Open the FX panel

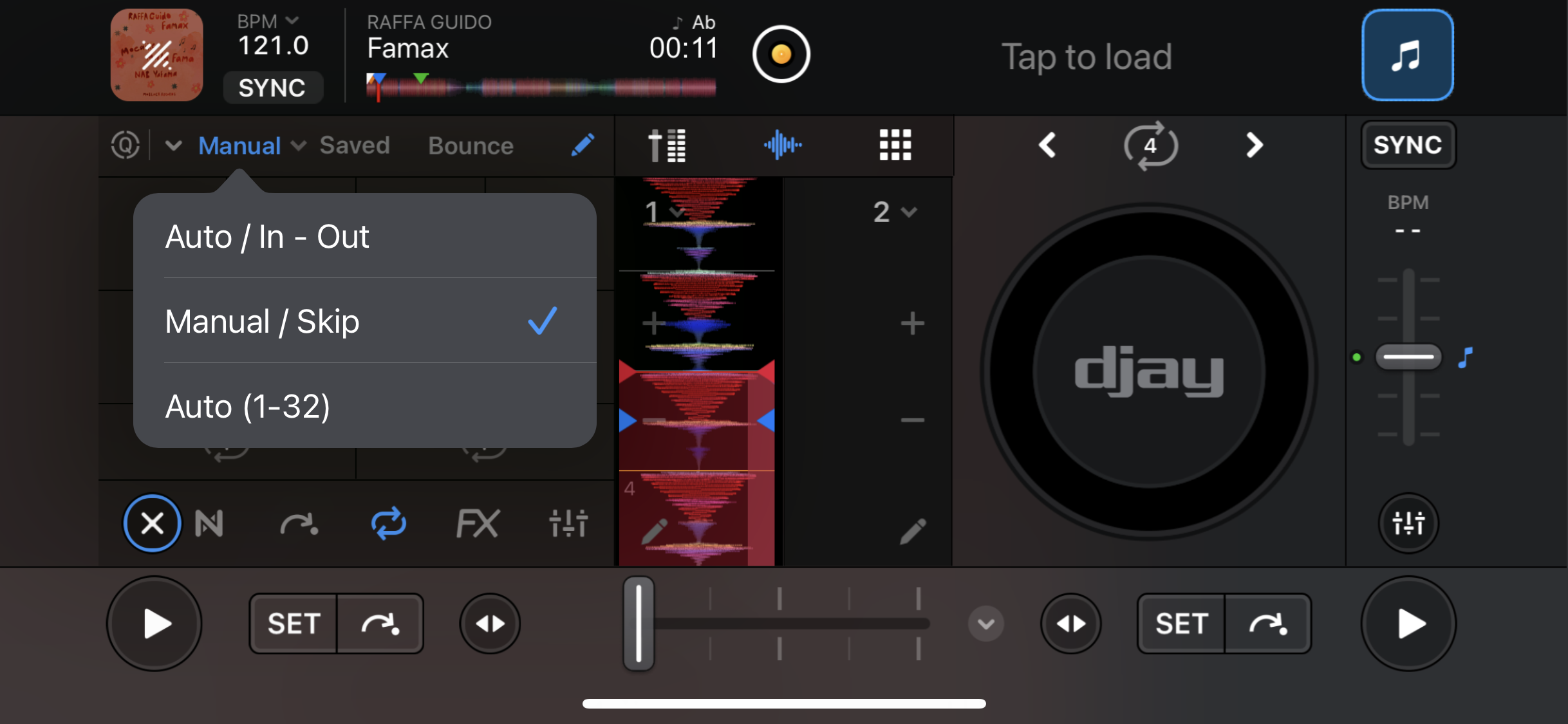(x=478, y=523)
